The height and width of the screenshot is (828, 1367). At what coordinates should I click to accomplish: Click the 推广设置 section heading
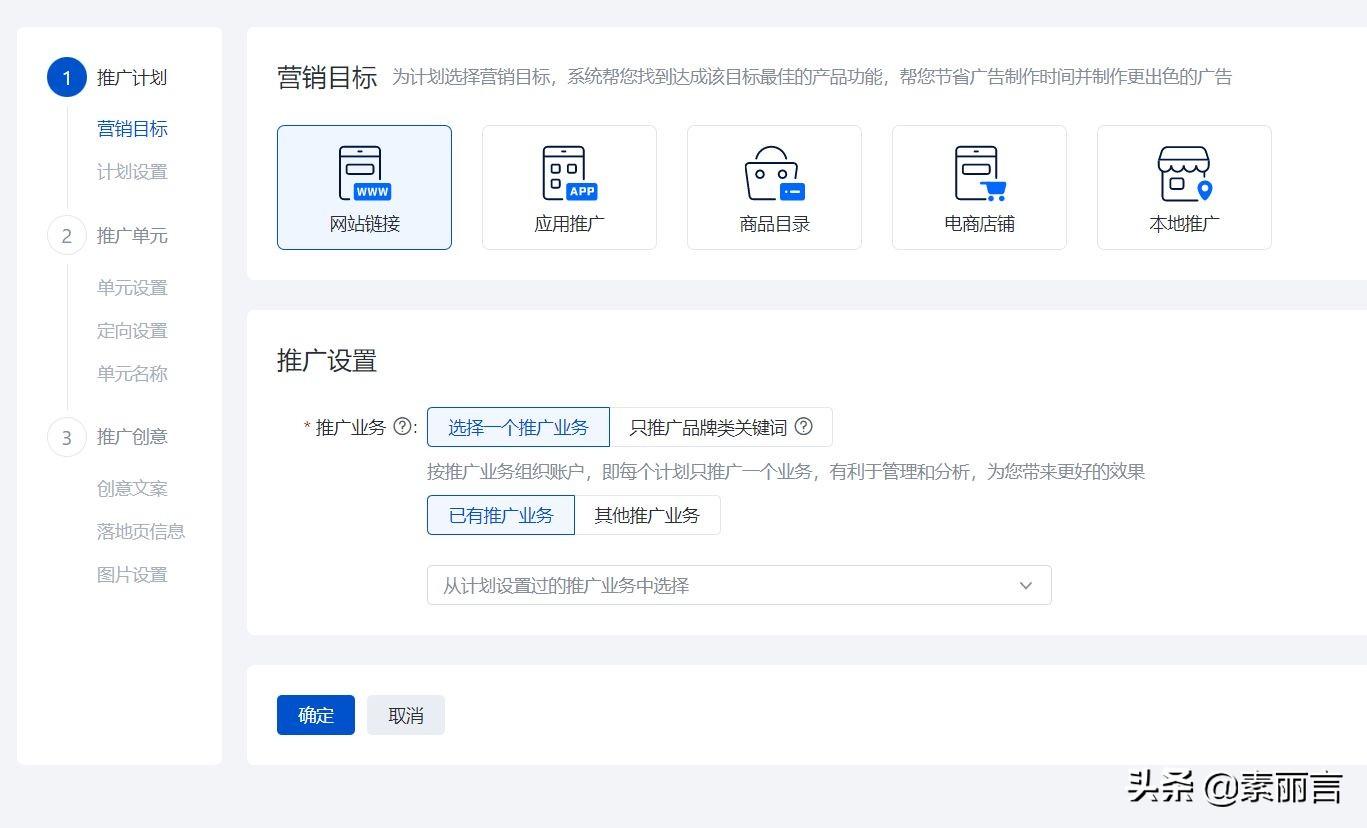[x=327, y=361]
